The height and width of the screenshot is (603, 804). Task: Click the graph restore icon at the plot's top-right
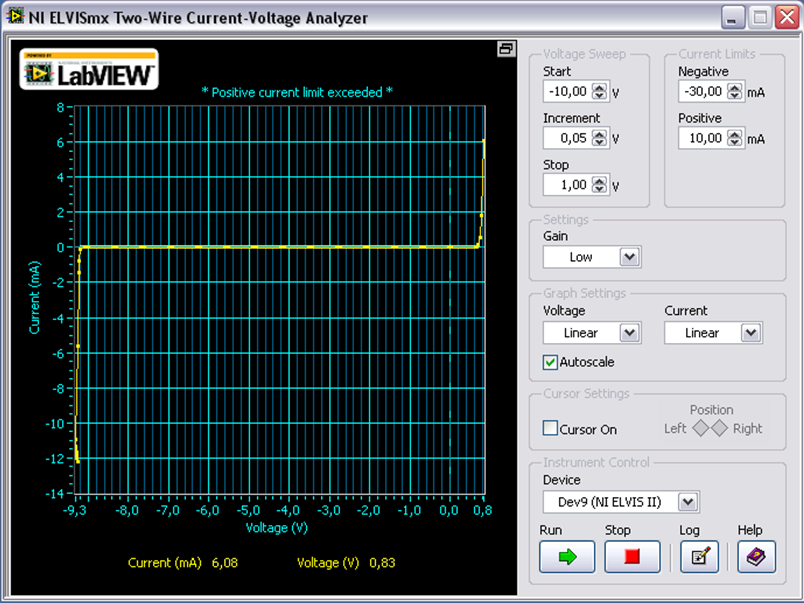click(x=506, y=49)
